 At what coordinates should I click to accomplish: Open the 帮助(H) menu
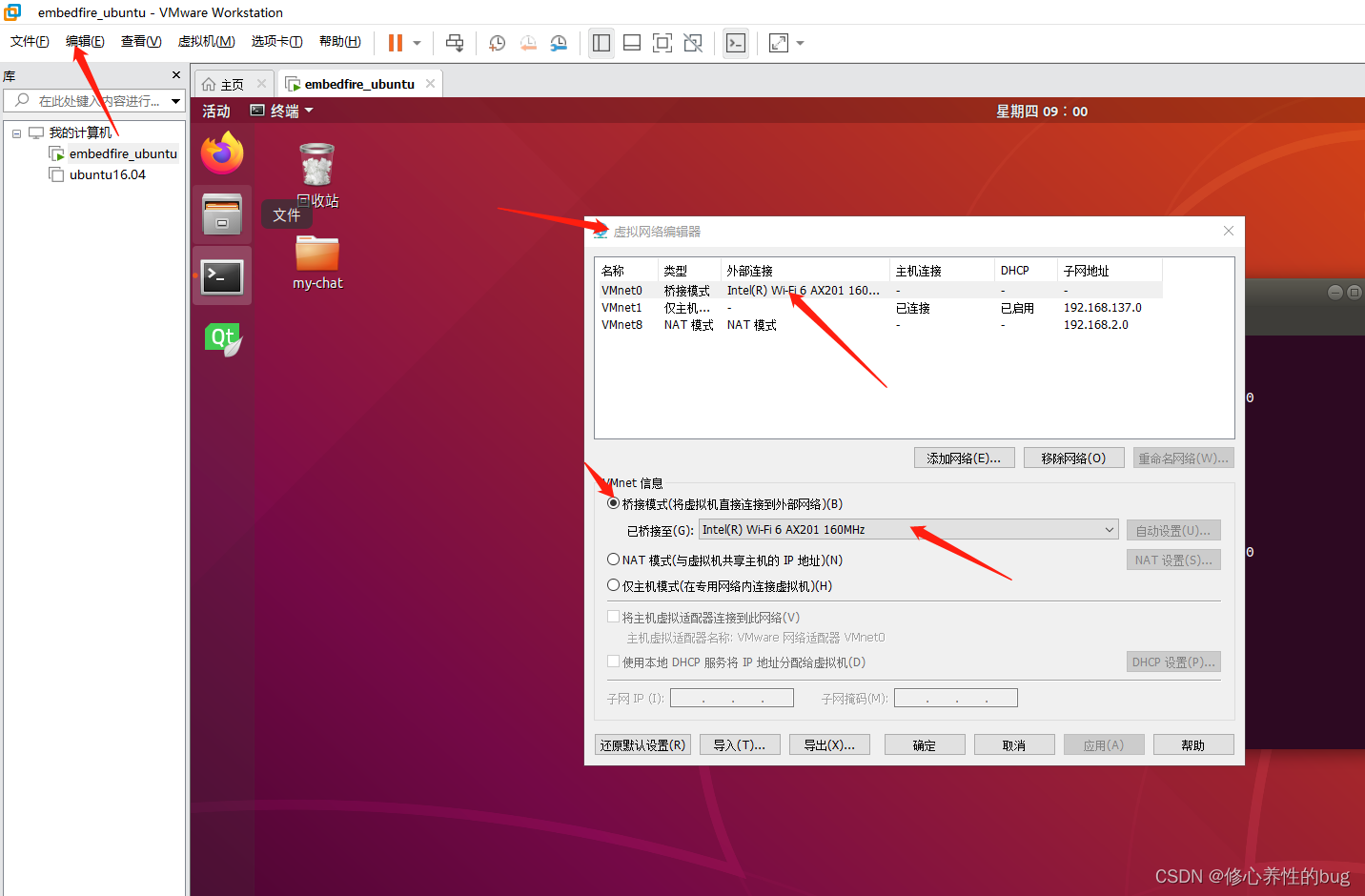coord(339,41)
